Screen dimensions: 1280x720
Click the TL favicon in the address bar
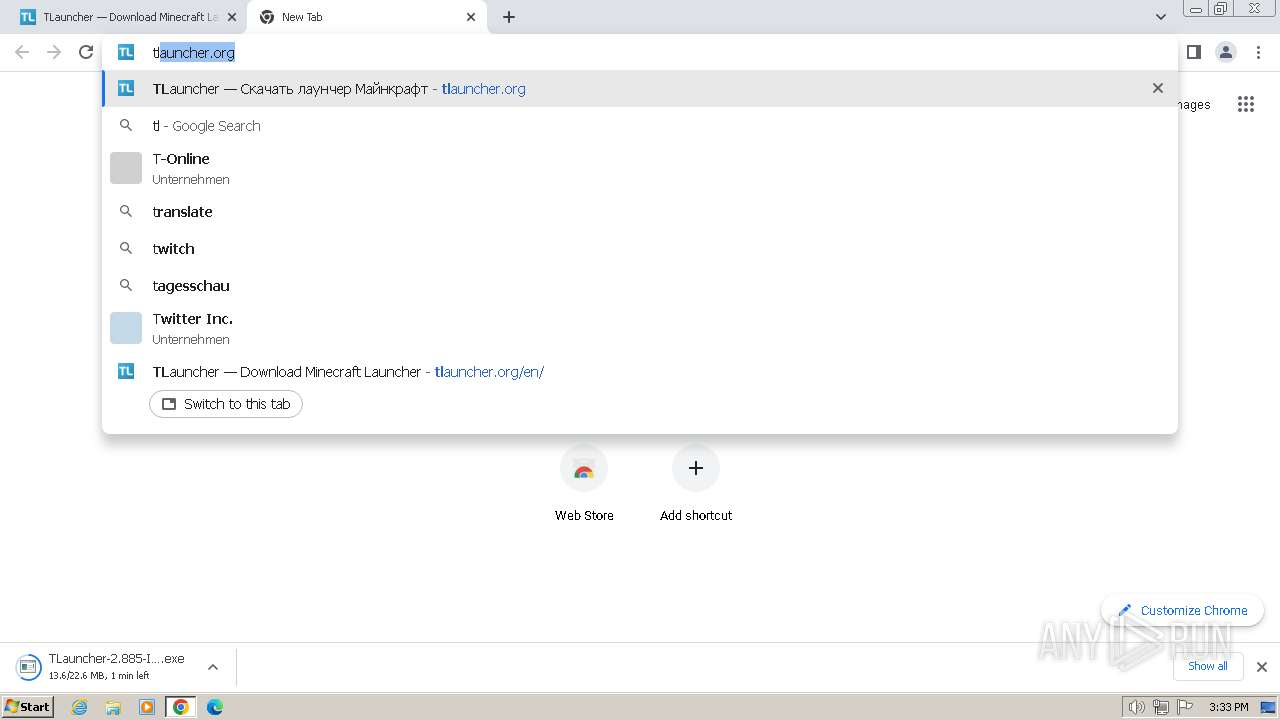pyautogui.click(x=126, y=52)
